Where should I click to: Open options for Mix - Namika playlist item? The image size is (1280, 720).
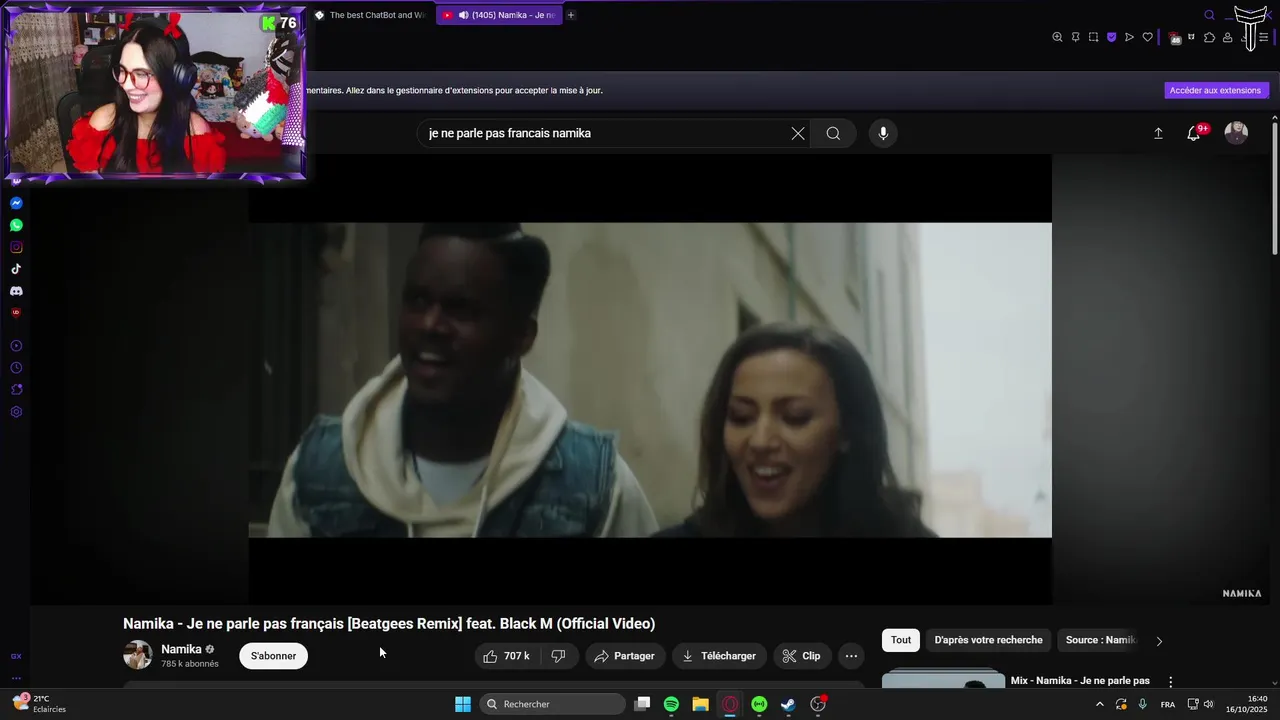click(1170, 682)
